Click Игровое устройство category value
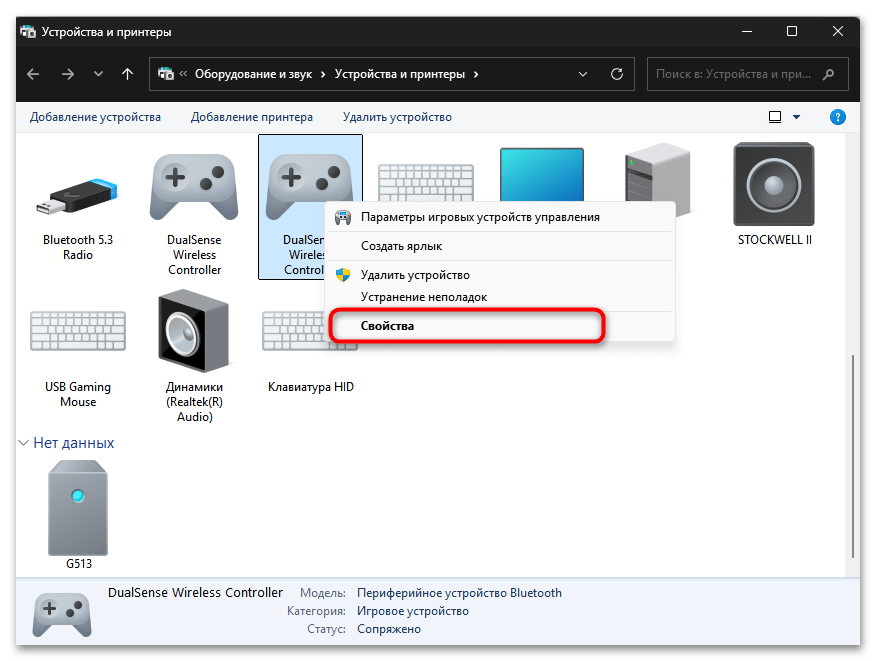The height and width of the screenshot is (661, 876). 413,611
